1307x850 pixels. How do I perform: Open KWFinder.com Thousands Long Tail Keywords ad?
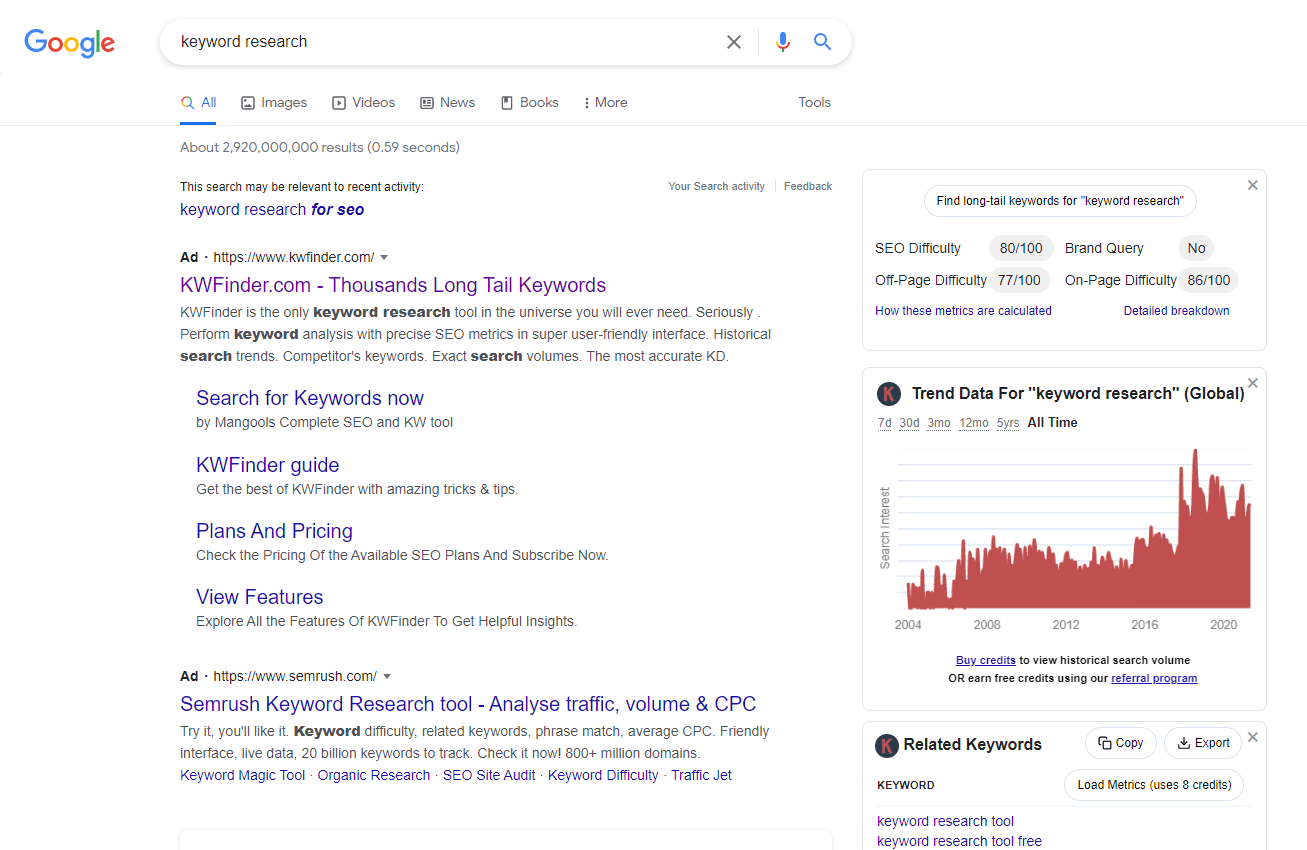click(393, 285)
